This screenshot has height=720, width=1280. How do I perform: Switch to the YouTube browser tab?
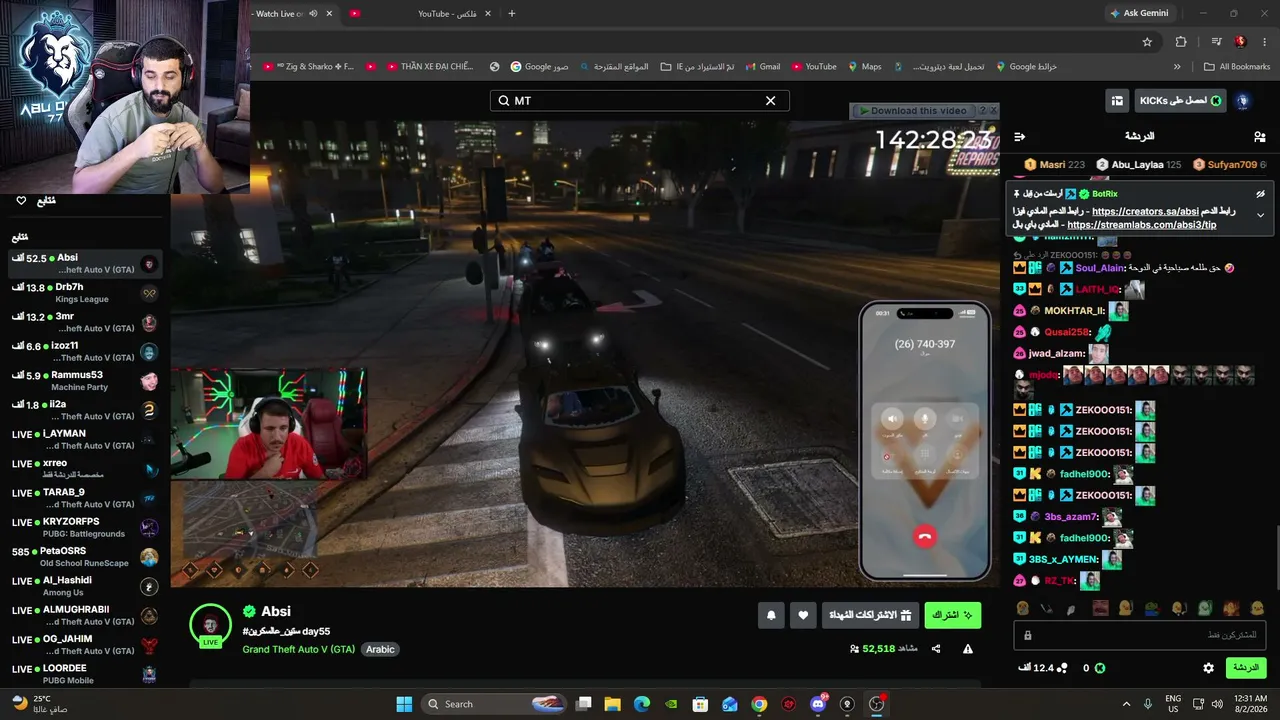[x=420, y=14]
